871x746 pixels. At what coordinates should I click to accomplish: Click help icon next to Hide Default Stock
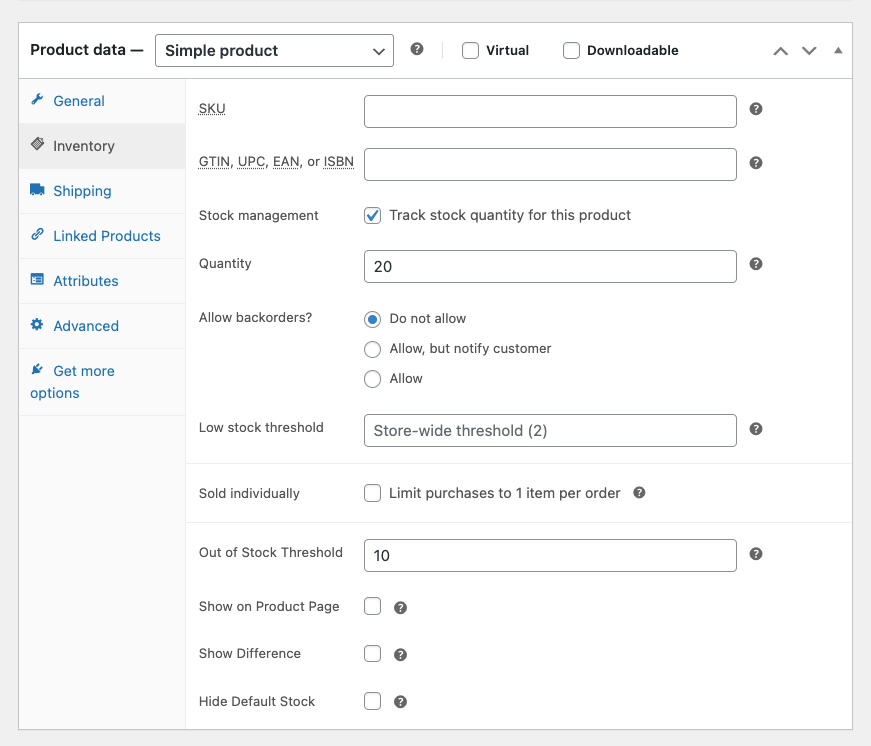point(400,702)
